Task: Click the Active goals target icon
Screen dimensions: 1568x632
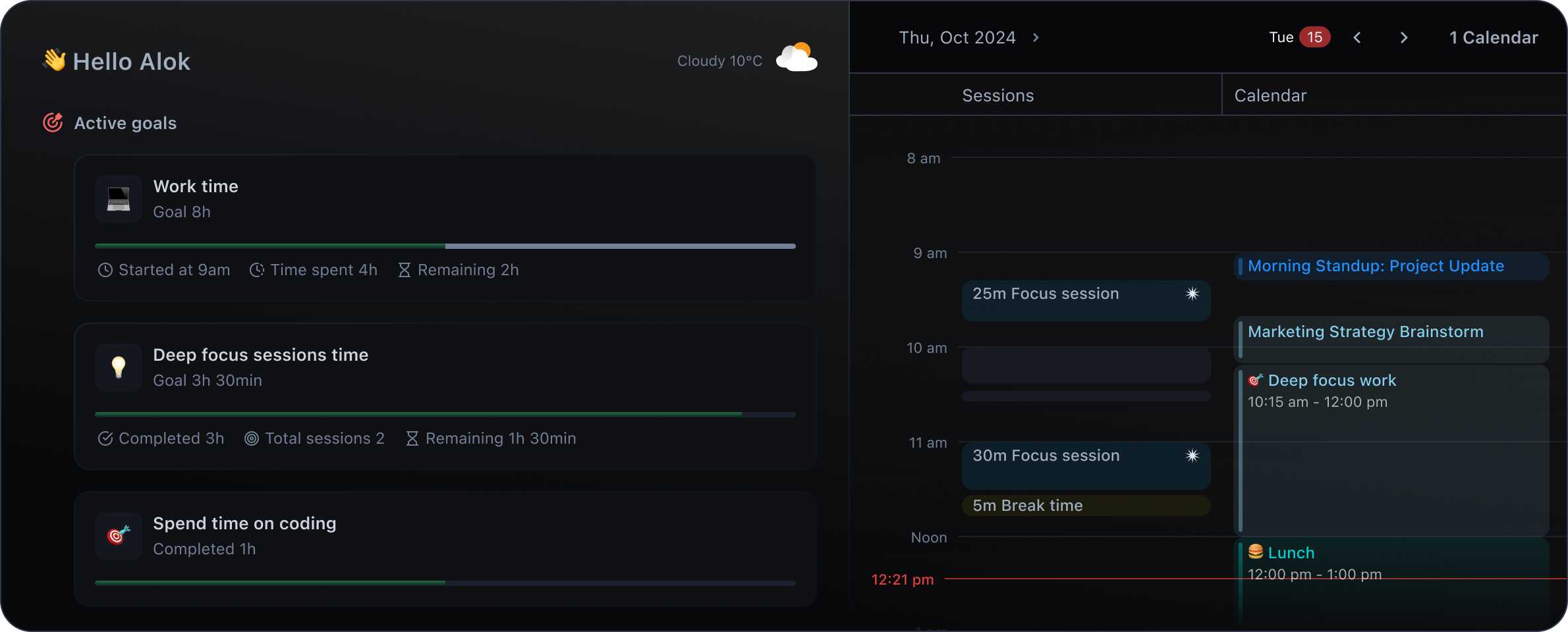Action: pos(53,122)
